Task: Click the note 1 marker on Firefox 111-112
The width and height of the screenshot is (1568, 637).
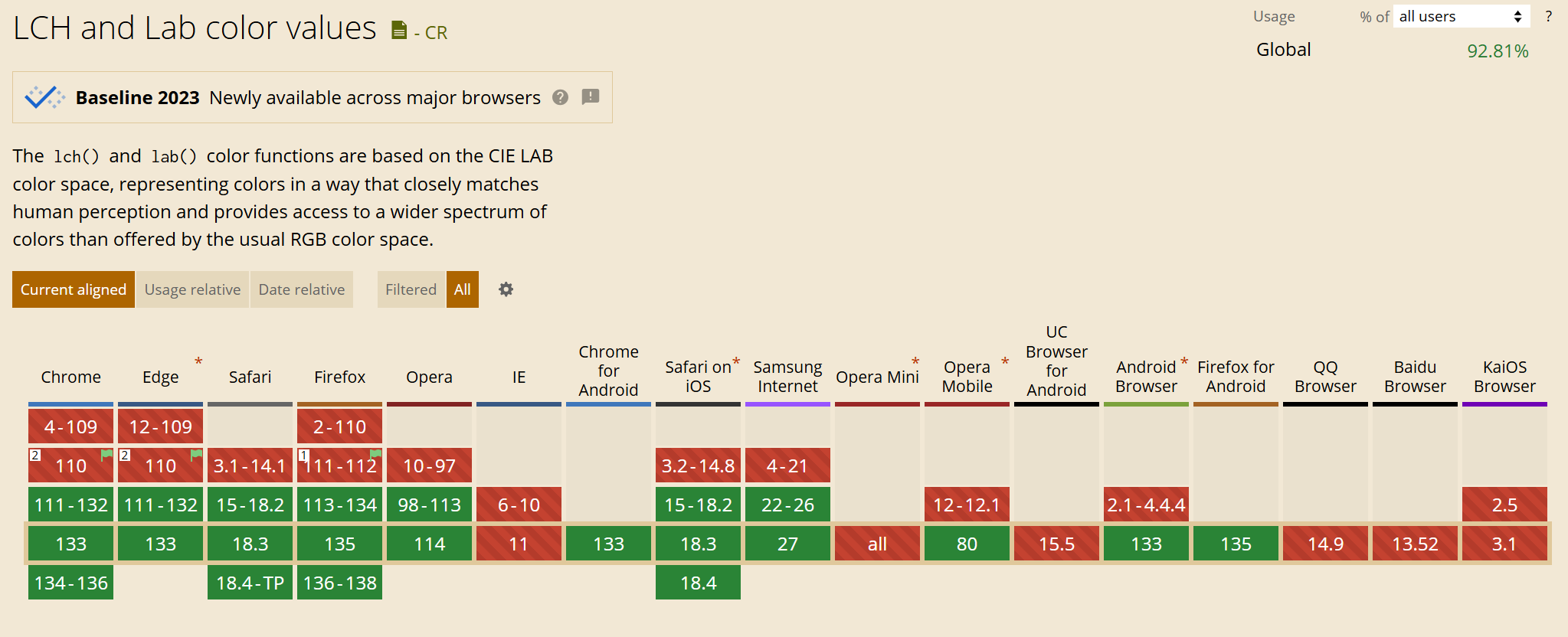Action: pyautogui.click(x=303, y=455)
